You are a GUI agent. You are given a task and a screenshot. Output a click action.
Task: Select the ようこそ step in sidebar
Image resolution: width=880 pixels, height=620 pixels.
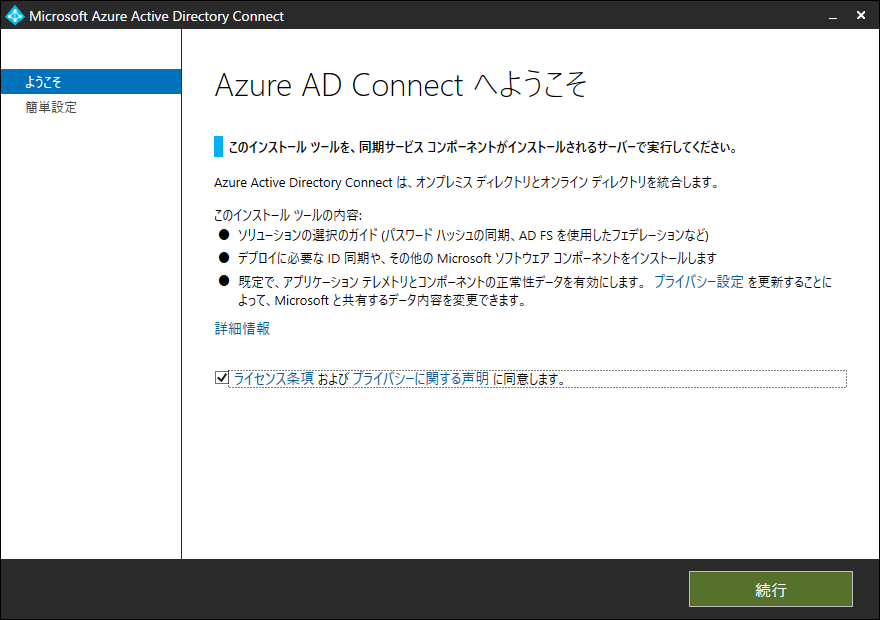pyautogui.click(x=91, y=81)
